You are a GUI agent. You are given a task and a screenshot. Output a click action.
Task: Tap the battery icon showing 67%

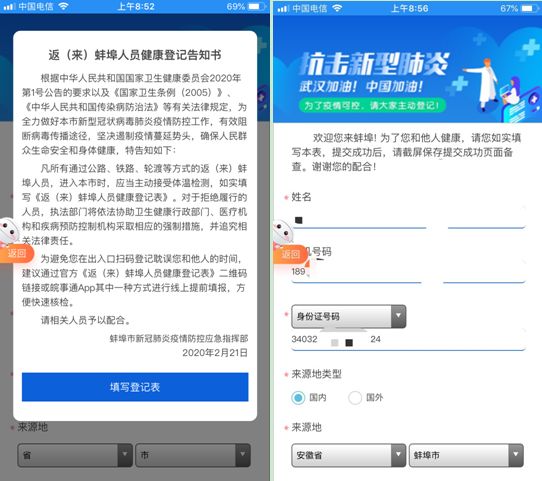[528, 8]
